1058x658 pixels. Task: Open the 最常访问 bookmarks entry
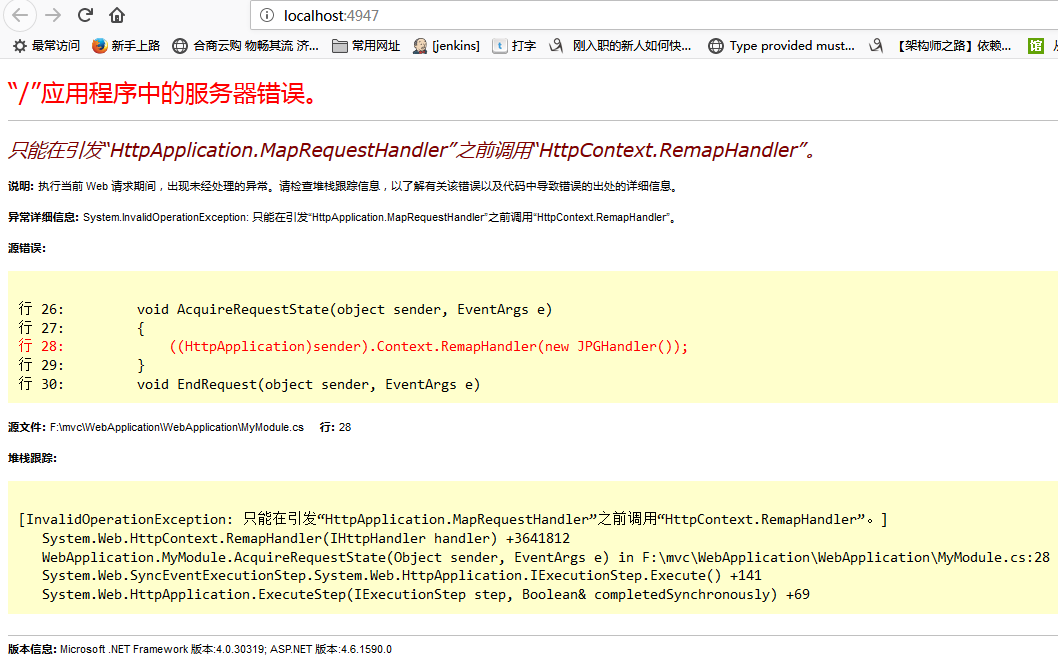point(46,46)
